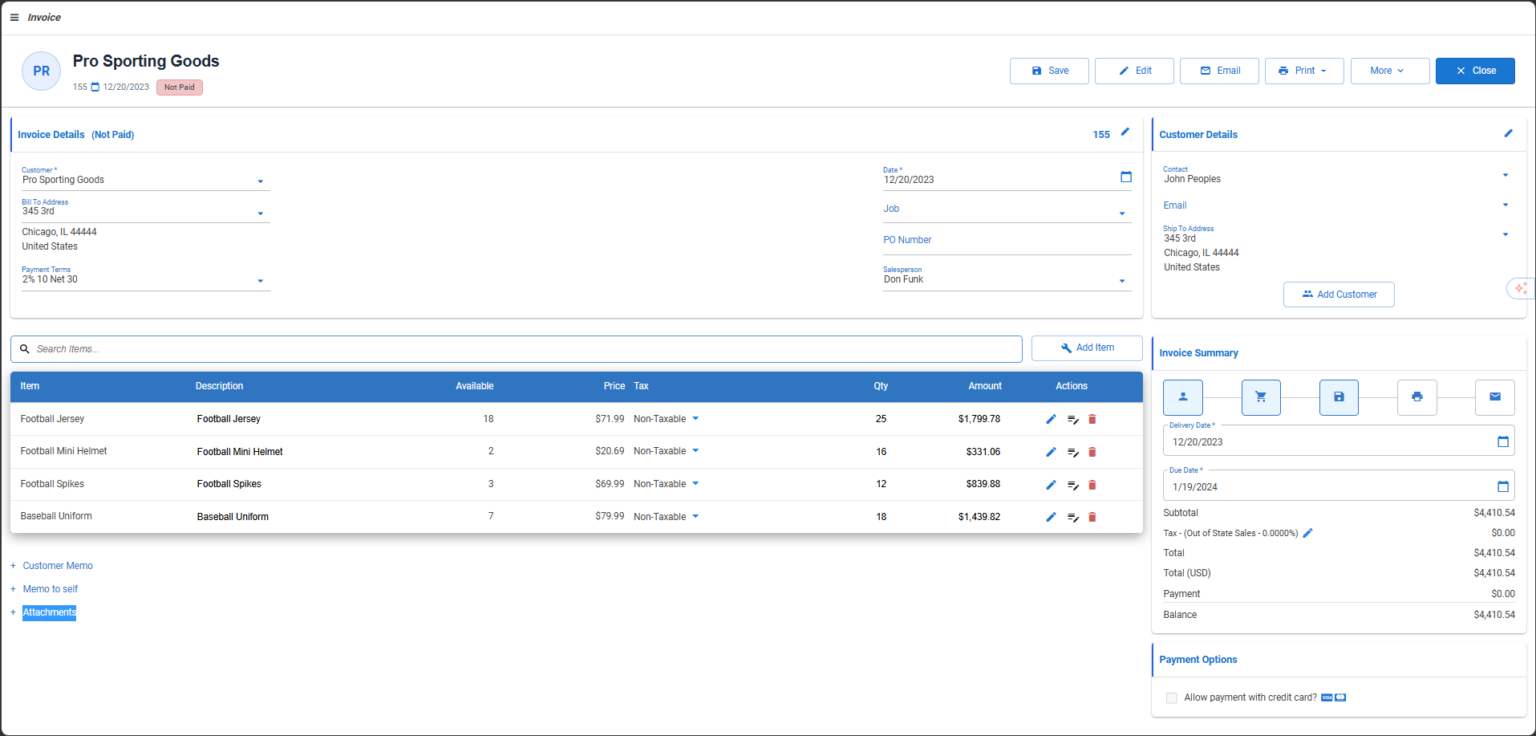The width and height of the screenshot is (1536, 736).
Task: Click the Save button
Action: pyautogui.click(x=1049, y=71)
